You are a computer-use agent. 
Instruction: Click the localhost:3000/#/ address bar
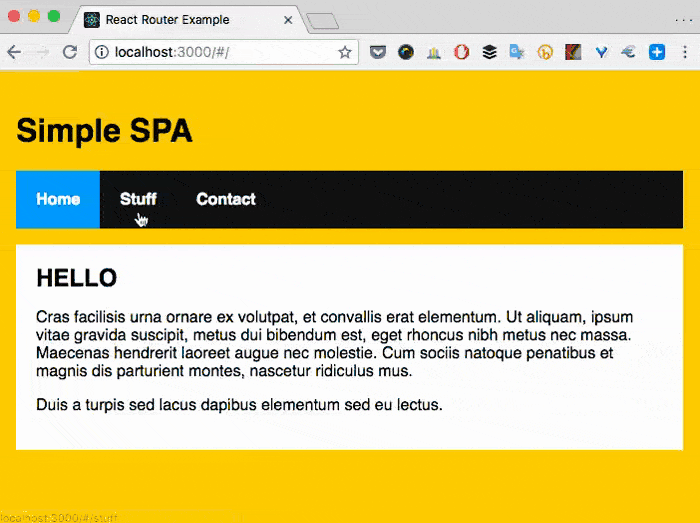223,52
